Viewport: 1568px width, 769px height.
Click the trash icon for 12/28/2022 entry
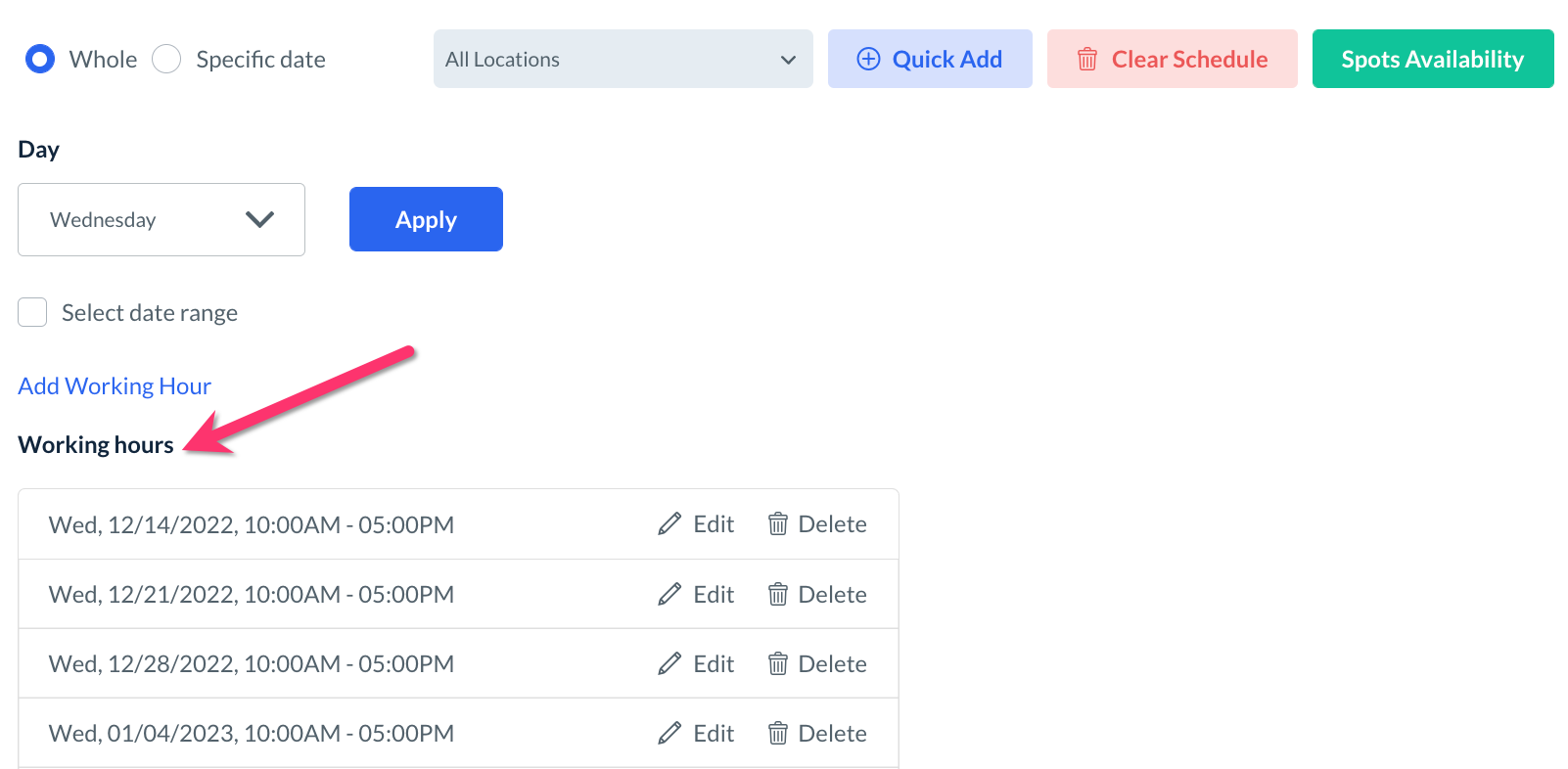pyautogui.click(x=778, y=664)
